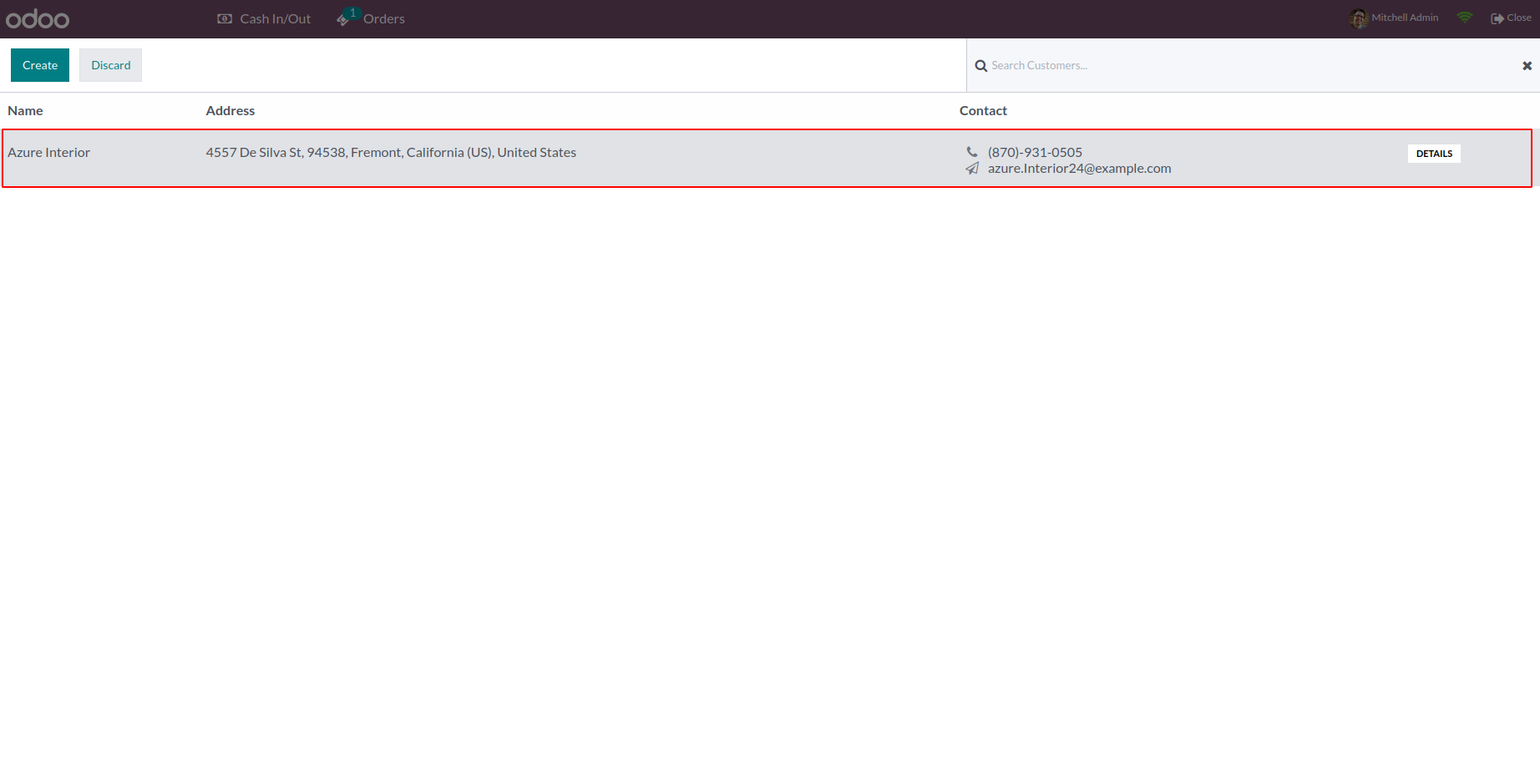This screenshot has height=784, width=1540.
Task: Discard customer selection
Action: (111, 65)
